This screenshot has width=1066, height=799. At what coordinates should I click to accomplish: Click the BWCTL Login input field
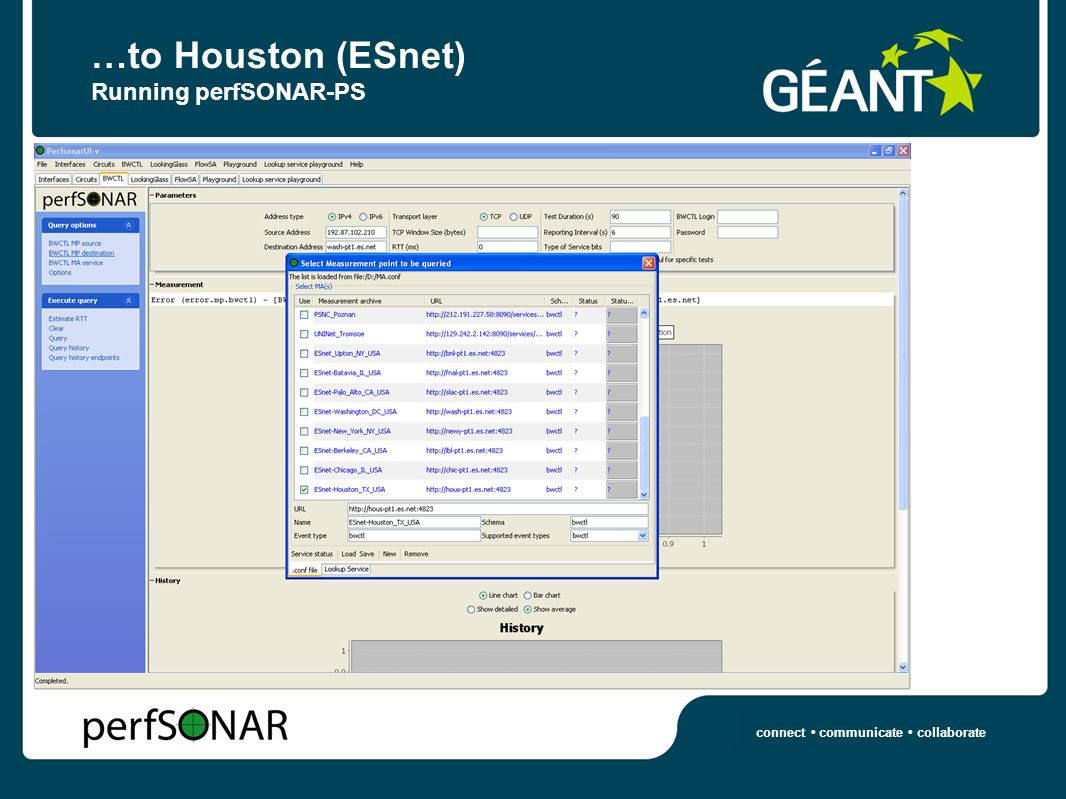pos(747,217)
